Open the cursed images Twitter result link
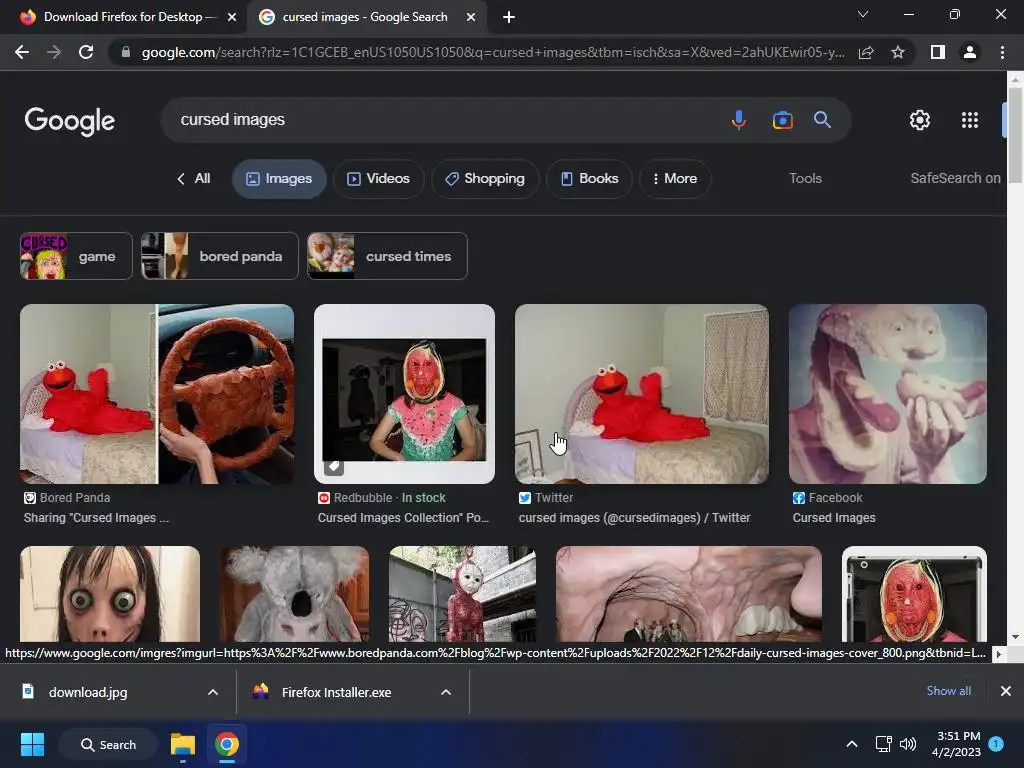This screenshot has height=768, width=1024. tap(634, 518)
